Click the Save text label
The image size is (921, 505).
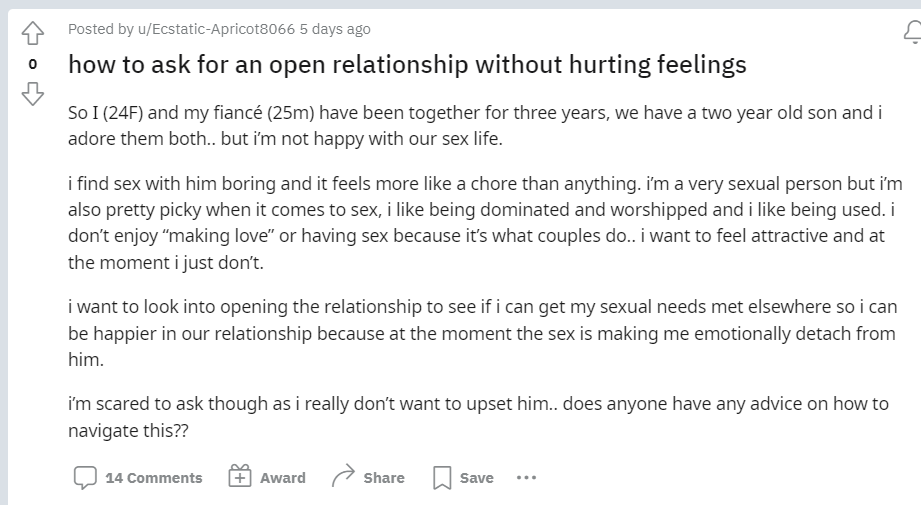coord(476,478)
